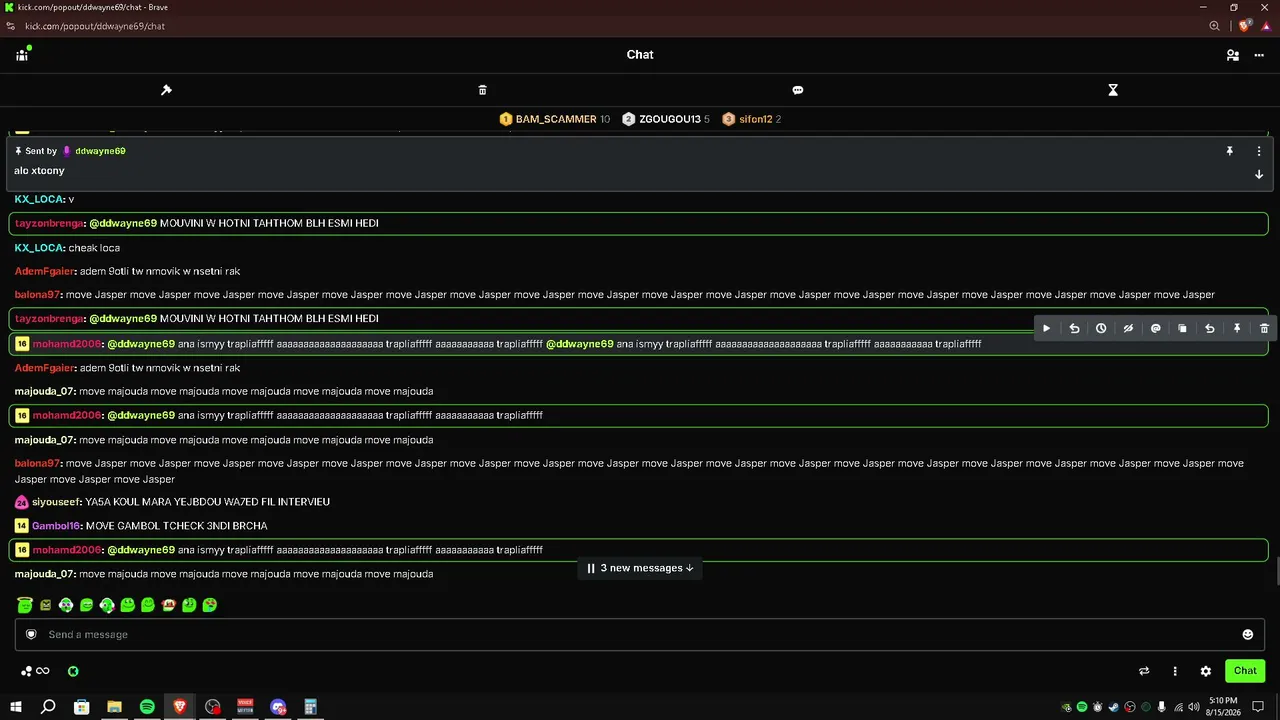Collapse the pinned message with down arrow
1280x720 pixels.
(x=1259, y=174)
